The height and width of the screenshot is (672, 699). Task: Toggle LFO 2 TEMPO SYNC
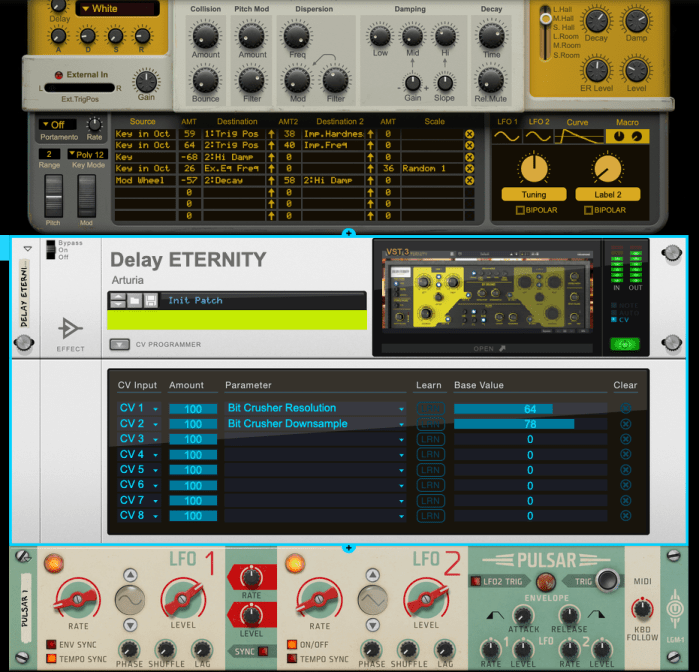point(293,658)
